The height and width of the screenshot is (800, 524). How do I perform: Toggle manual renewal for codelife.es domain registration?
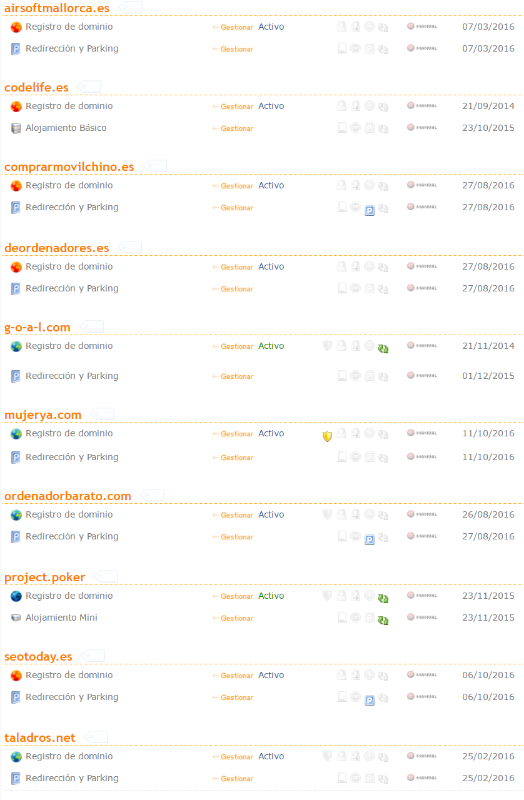421,106
